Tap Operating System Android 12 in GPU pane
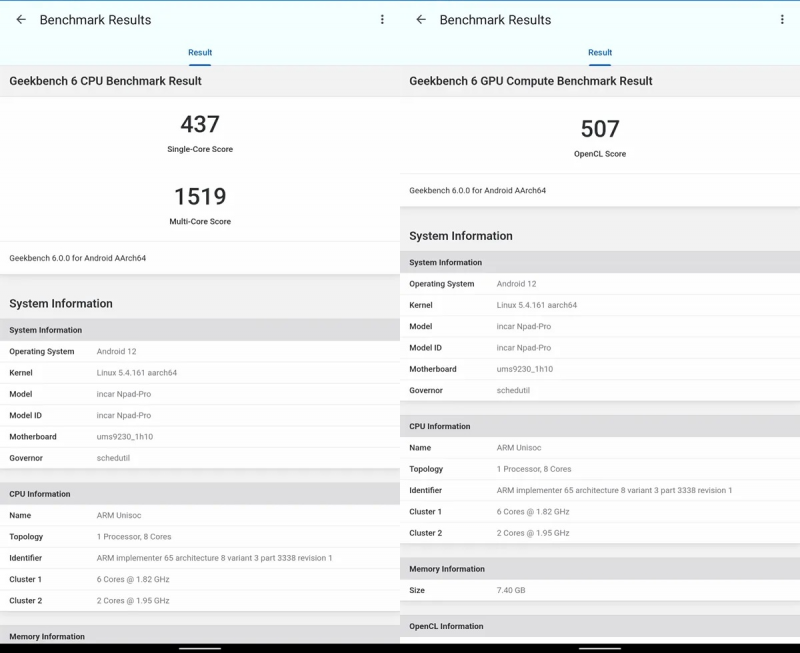Screen dimensions: 800x653 click(x=600, y=284)
